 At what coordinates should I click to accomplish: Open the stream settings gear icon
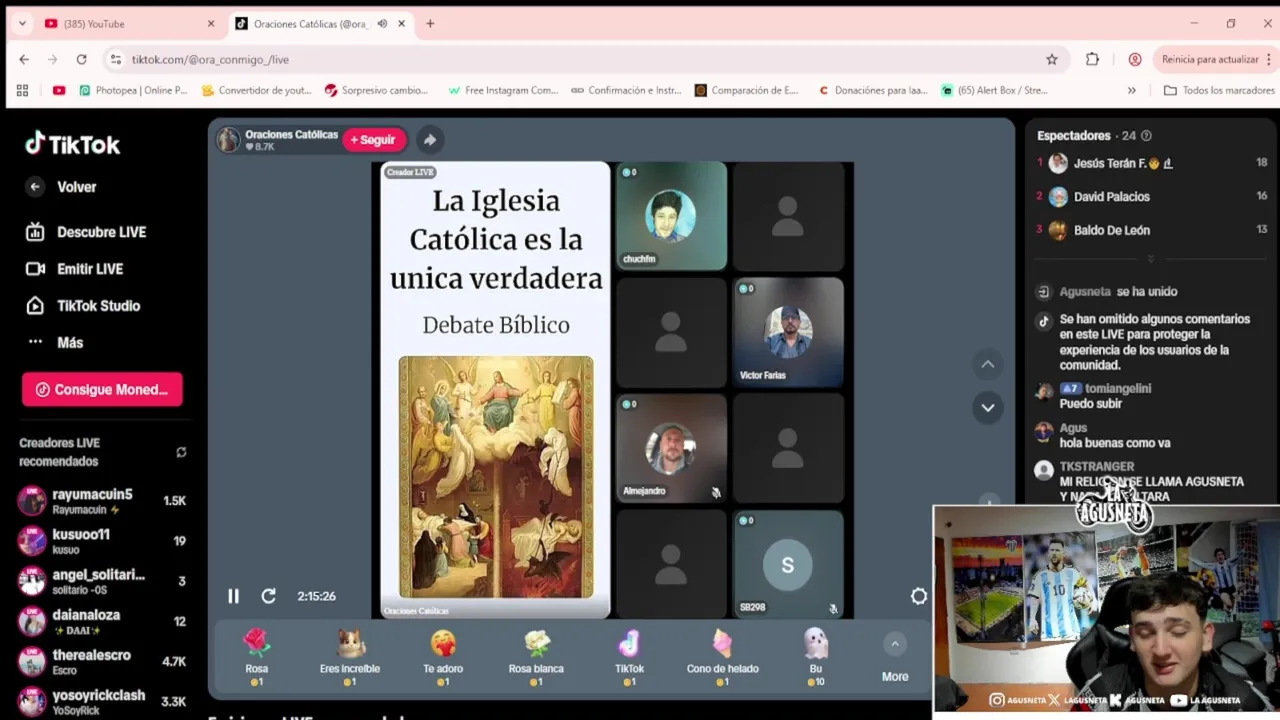(x=919, y=596)
